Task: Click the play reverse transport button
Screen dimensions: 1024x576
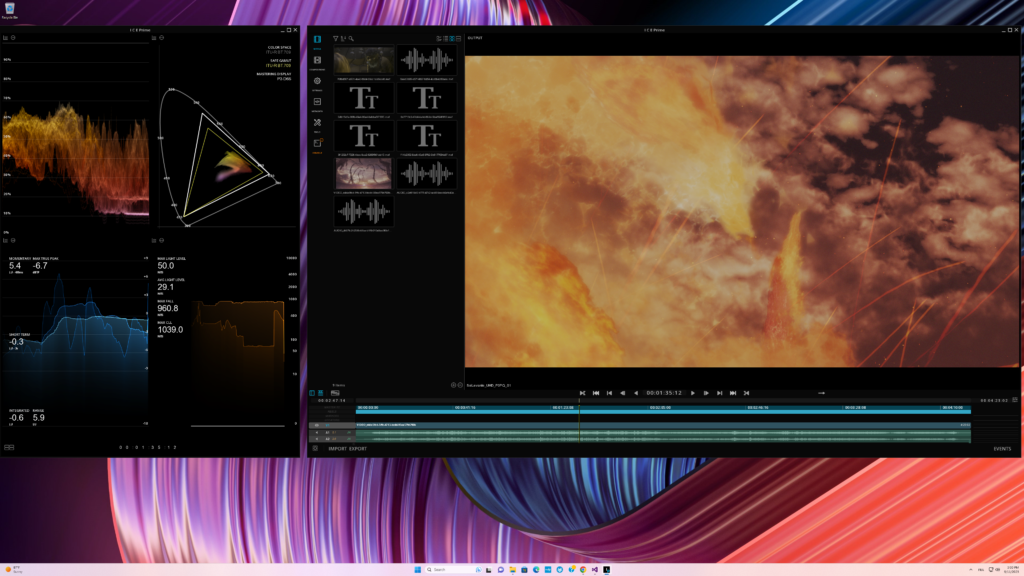Action: [x=636, y=393]
